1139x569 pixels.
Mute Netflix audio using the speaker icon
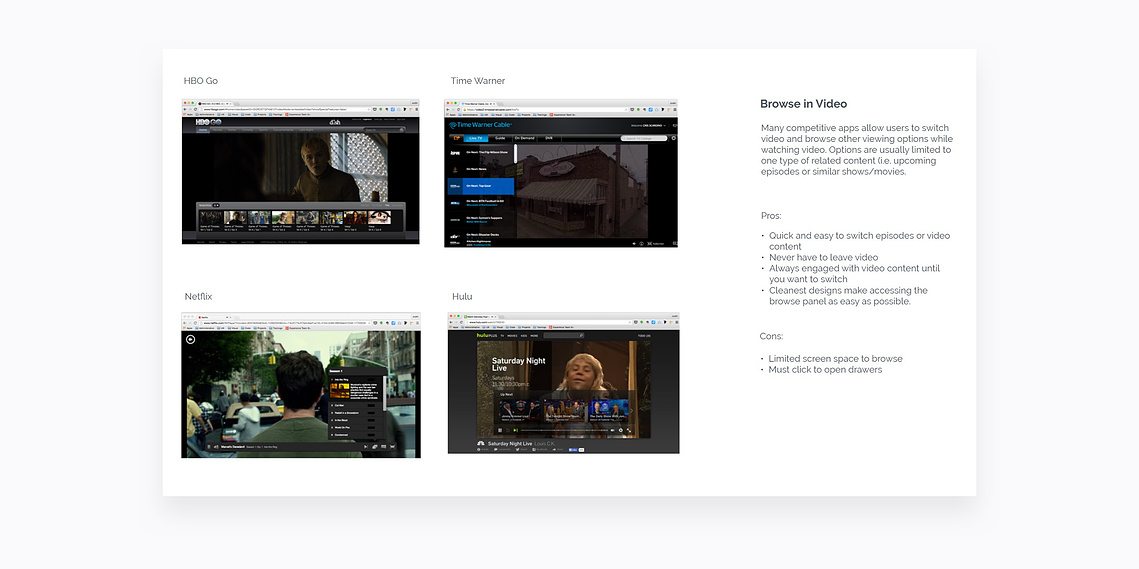point(216,447)
